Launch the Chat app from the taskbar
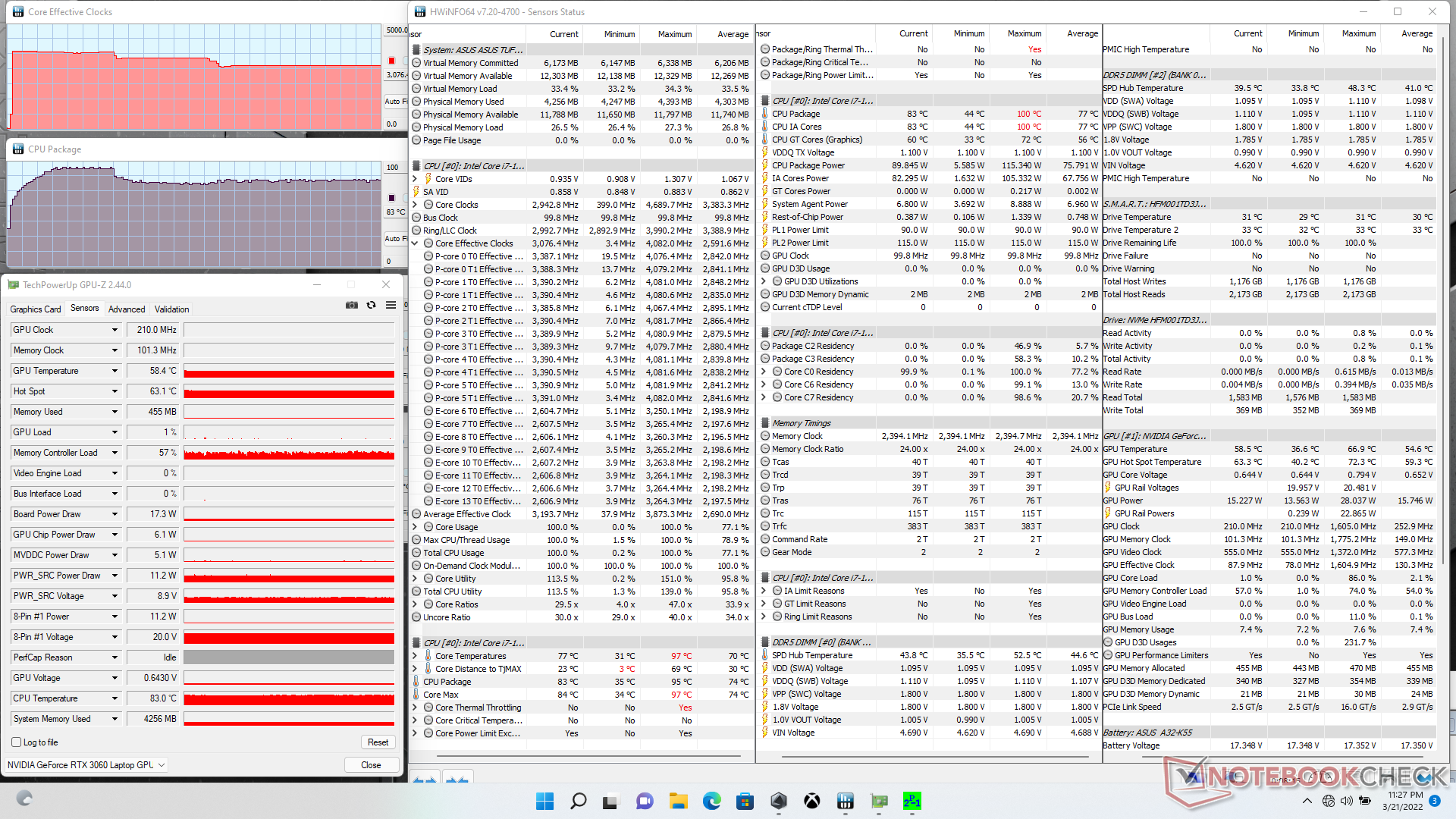This screenshot has height=819, width=1456. 645,801
